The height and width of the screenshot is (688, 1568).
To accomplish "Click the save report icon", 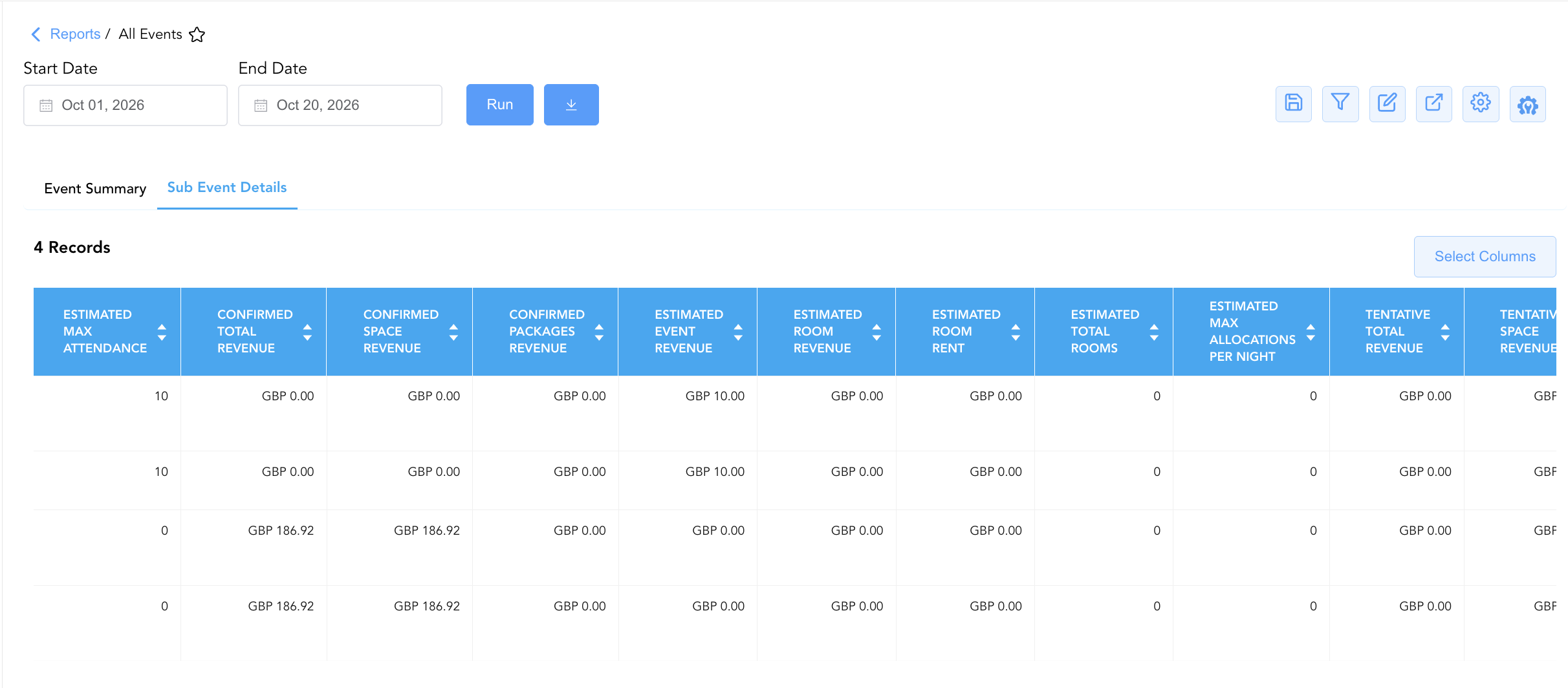I will [x=1293, y=103].
